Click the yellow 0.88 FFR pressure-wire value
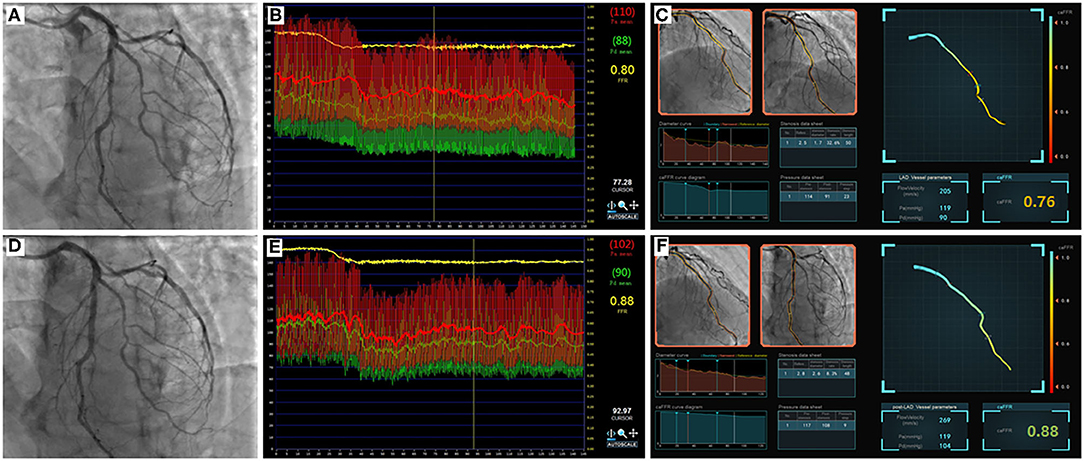The height and width of the screenshot is (461, 1084). coord(623,301)
